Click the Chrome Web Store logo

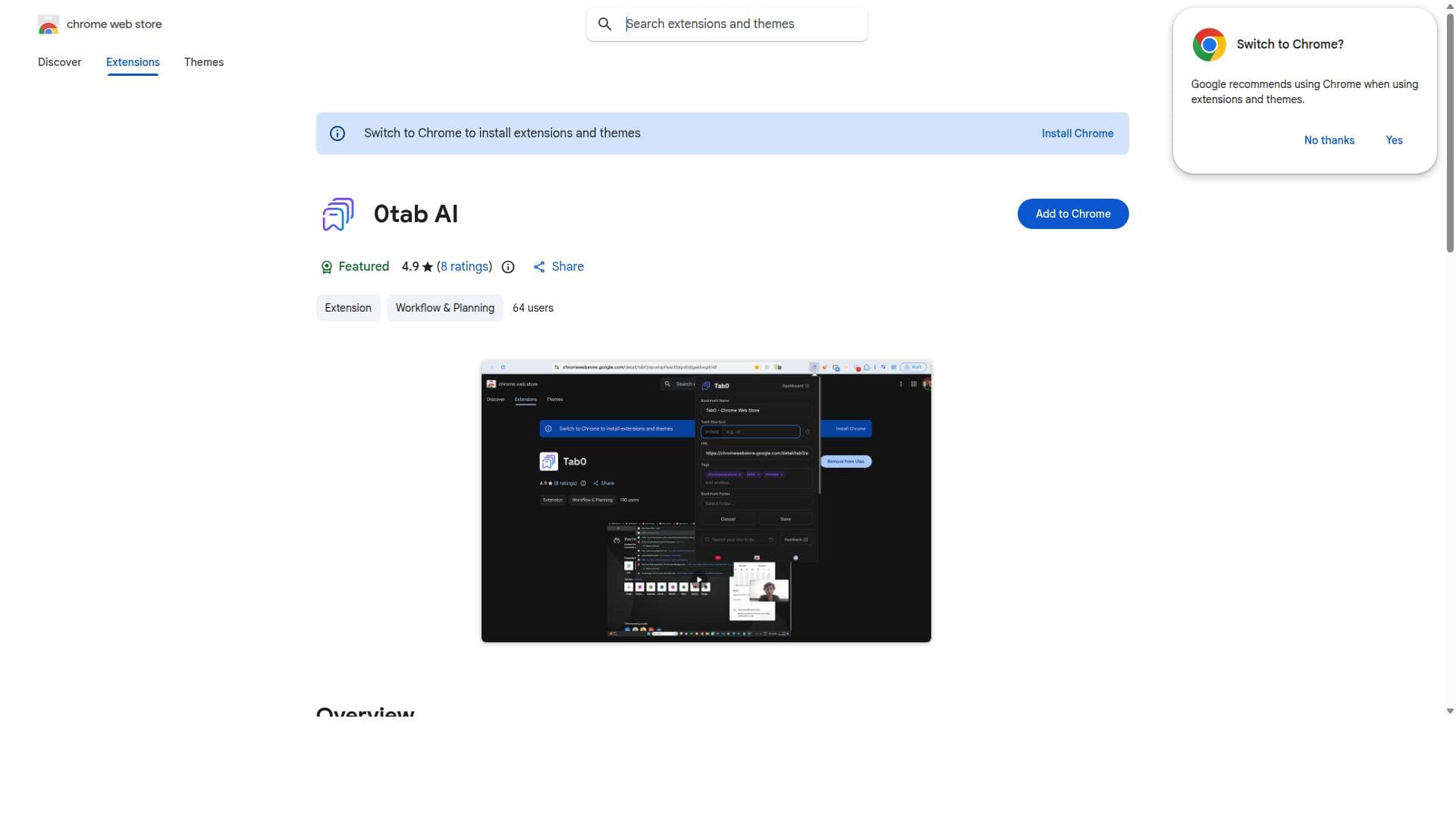(x=48, y=24)
